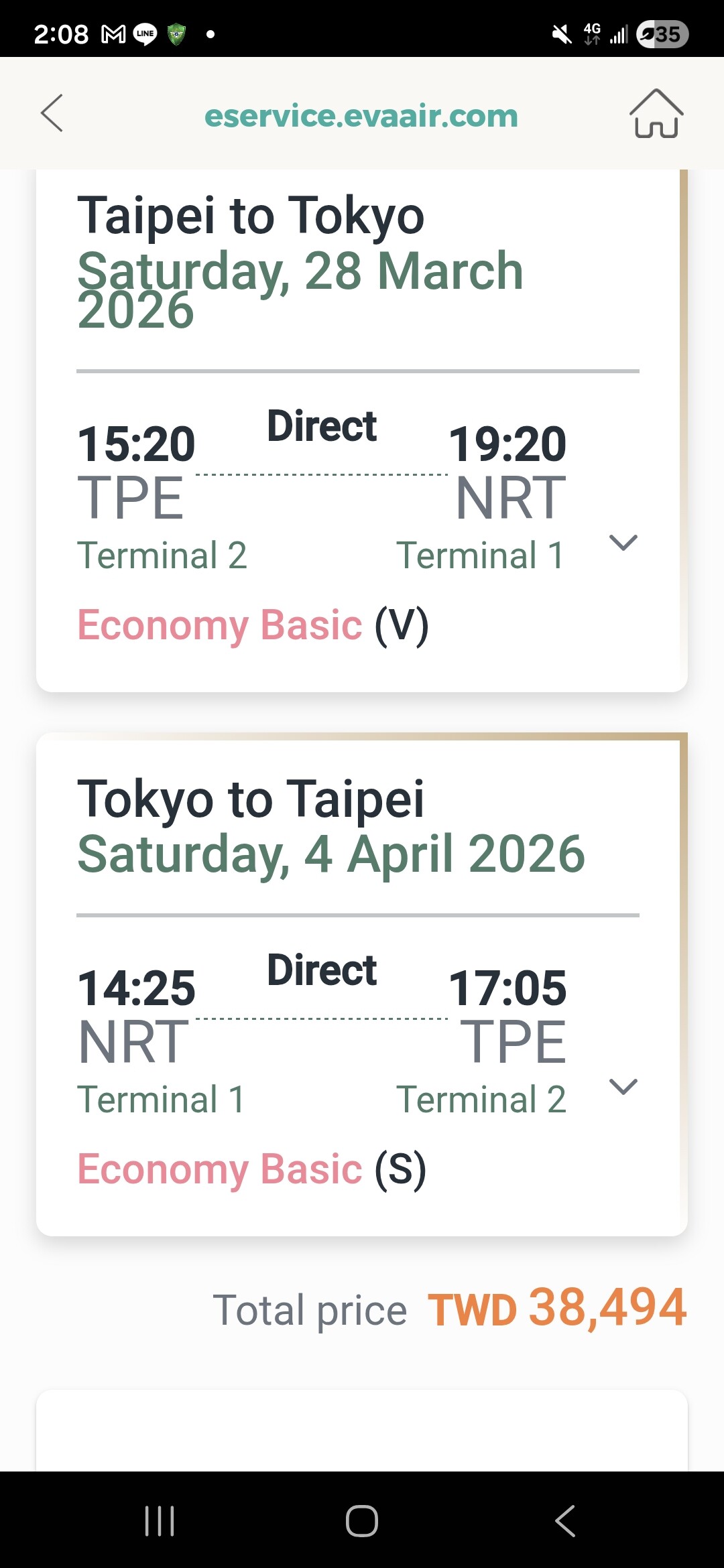Image resolution: width=724 pixels, height=1568 pixels.
Task: Tap the muted sound status icon
Action: pyautogui.click(x=562, y=34)
